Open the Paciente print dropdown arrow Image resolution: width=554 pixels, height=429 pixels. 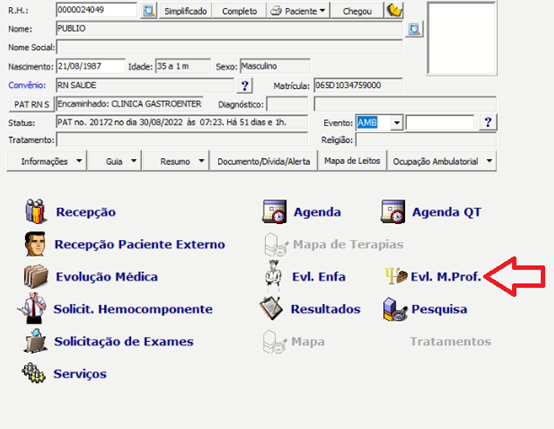tap(322, 11)
